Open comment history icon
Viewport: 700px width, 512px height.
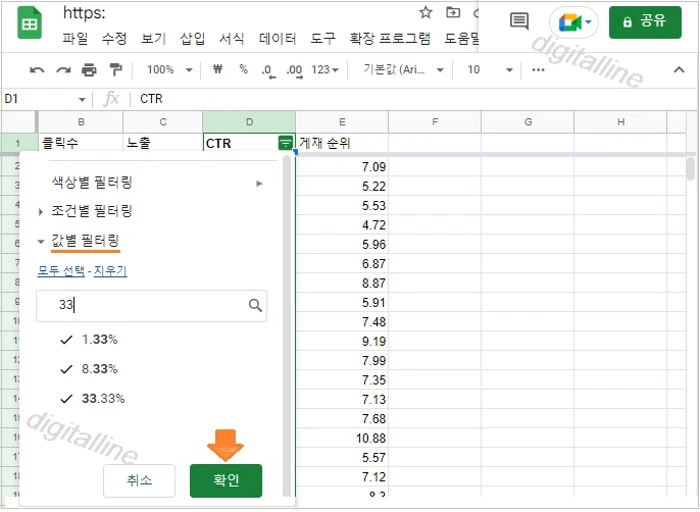pos(519,21)
